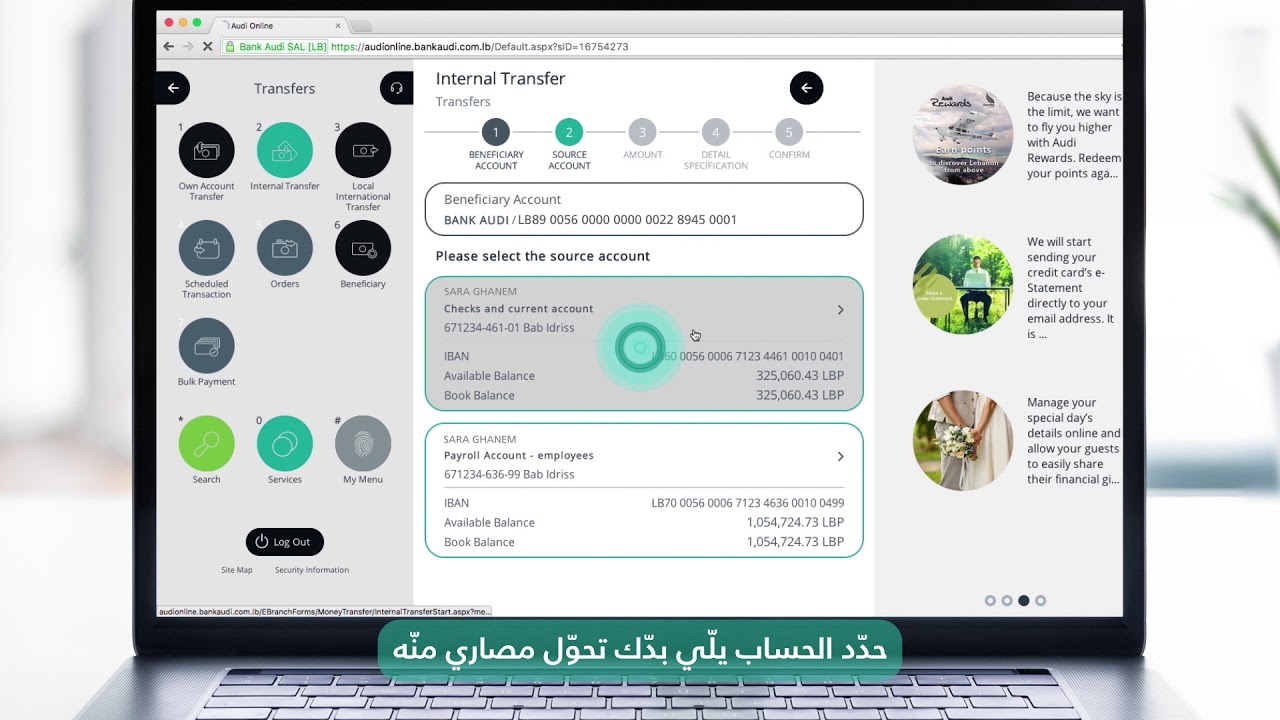Select third filled carousel dot
The image size is (1280, 720).
point(1024,601)
